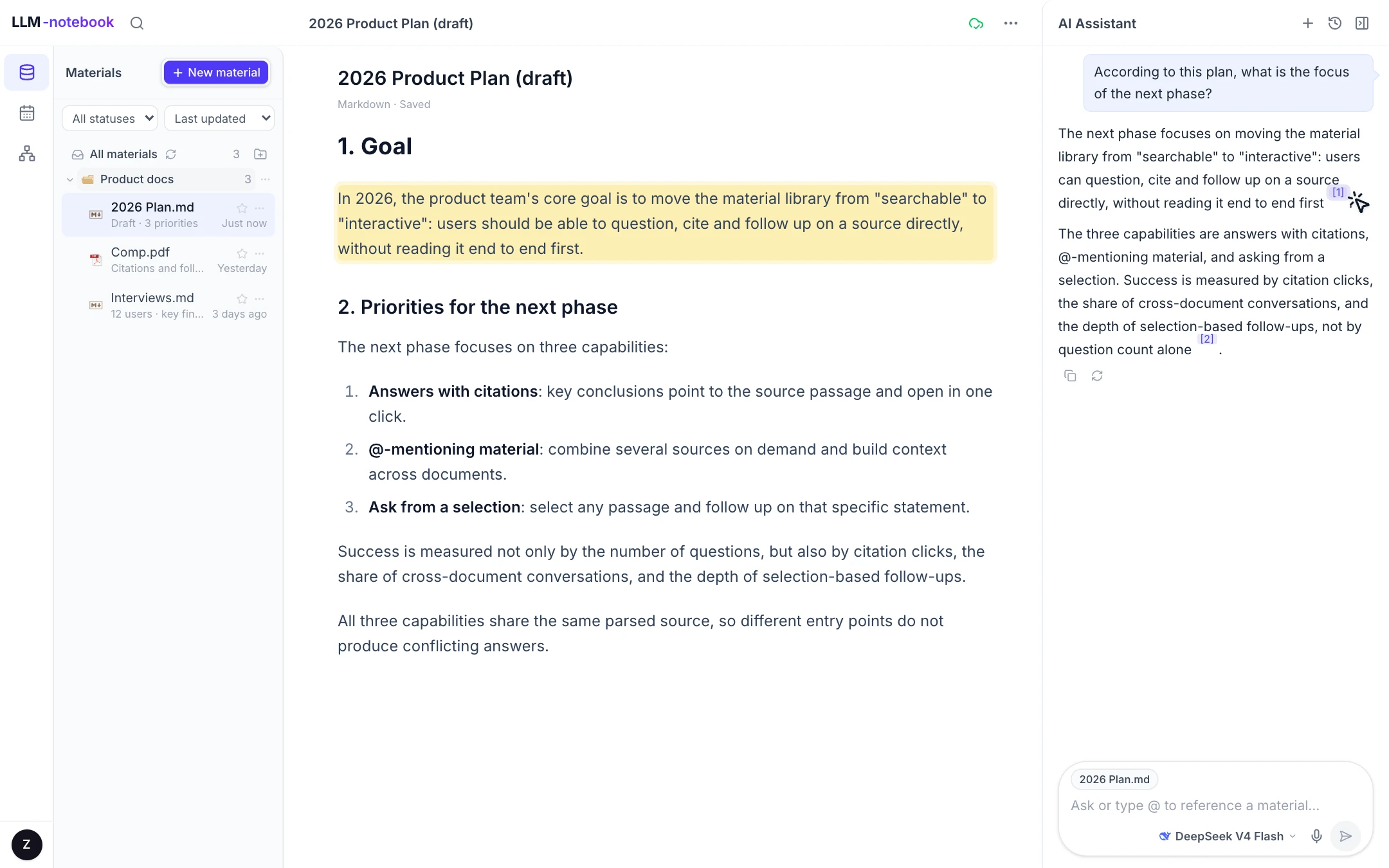1389x868 pixels.
Task: Click the 2026 Plan.md context chip
Action: (x=1114, y=779)
